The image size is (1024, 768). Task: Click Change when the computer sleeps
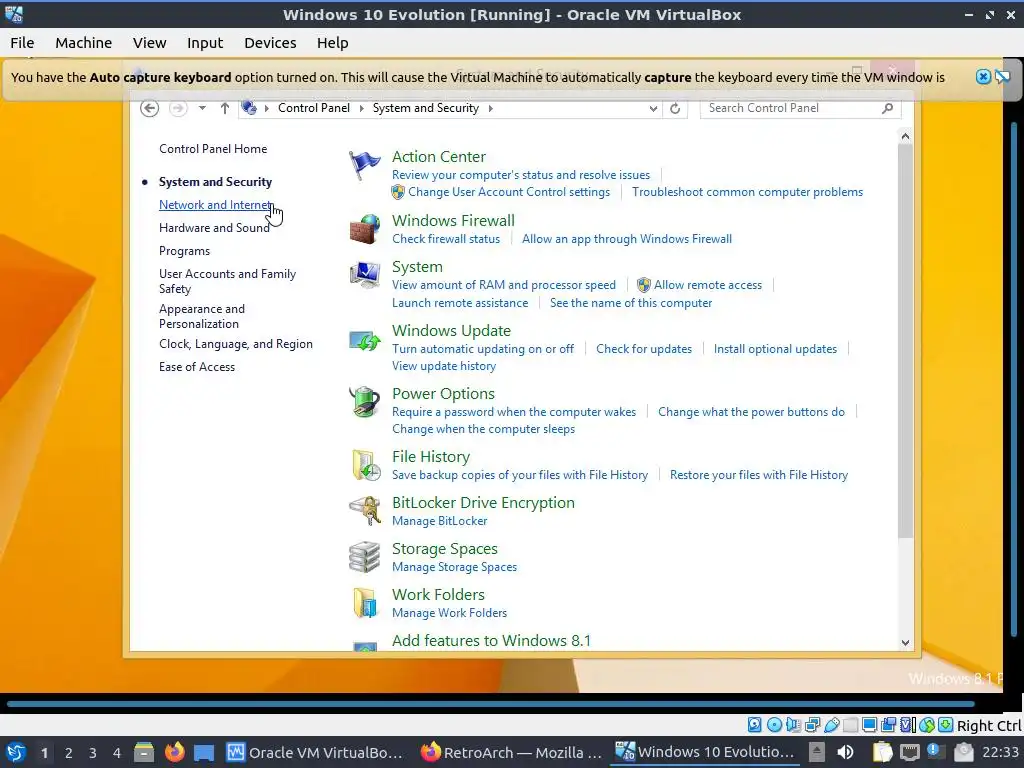[x=483, y=429]
